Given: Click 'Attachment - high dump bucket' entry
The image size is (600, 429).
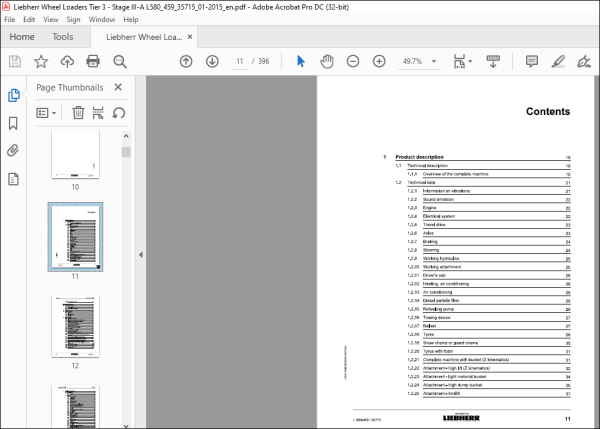Looking at the screenshot, I should click(x=453, y=385).
